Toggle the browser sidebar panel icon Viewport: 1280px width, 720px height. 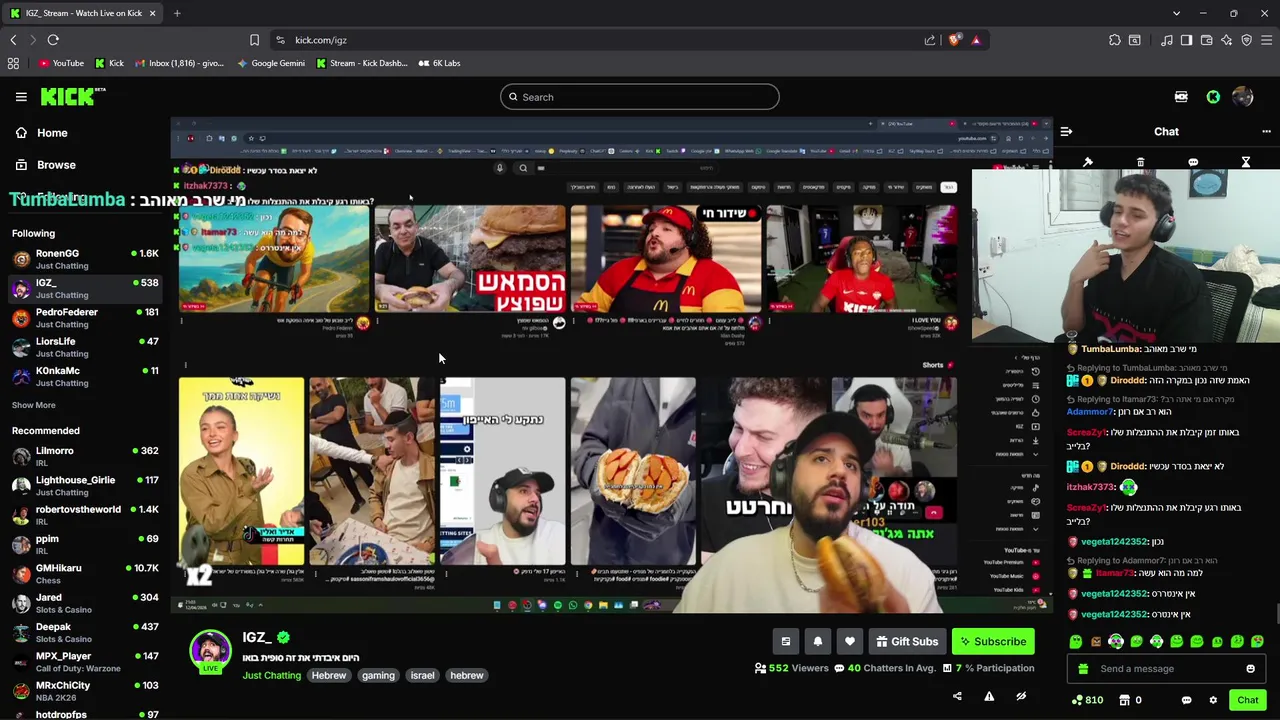click(x=1186, y=40)
